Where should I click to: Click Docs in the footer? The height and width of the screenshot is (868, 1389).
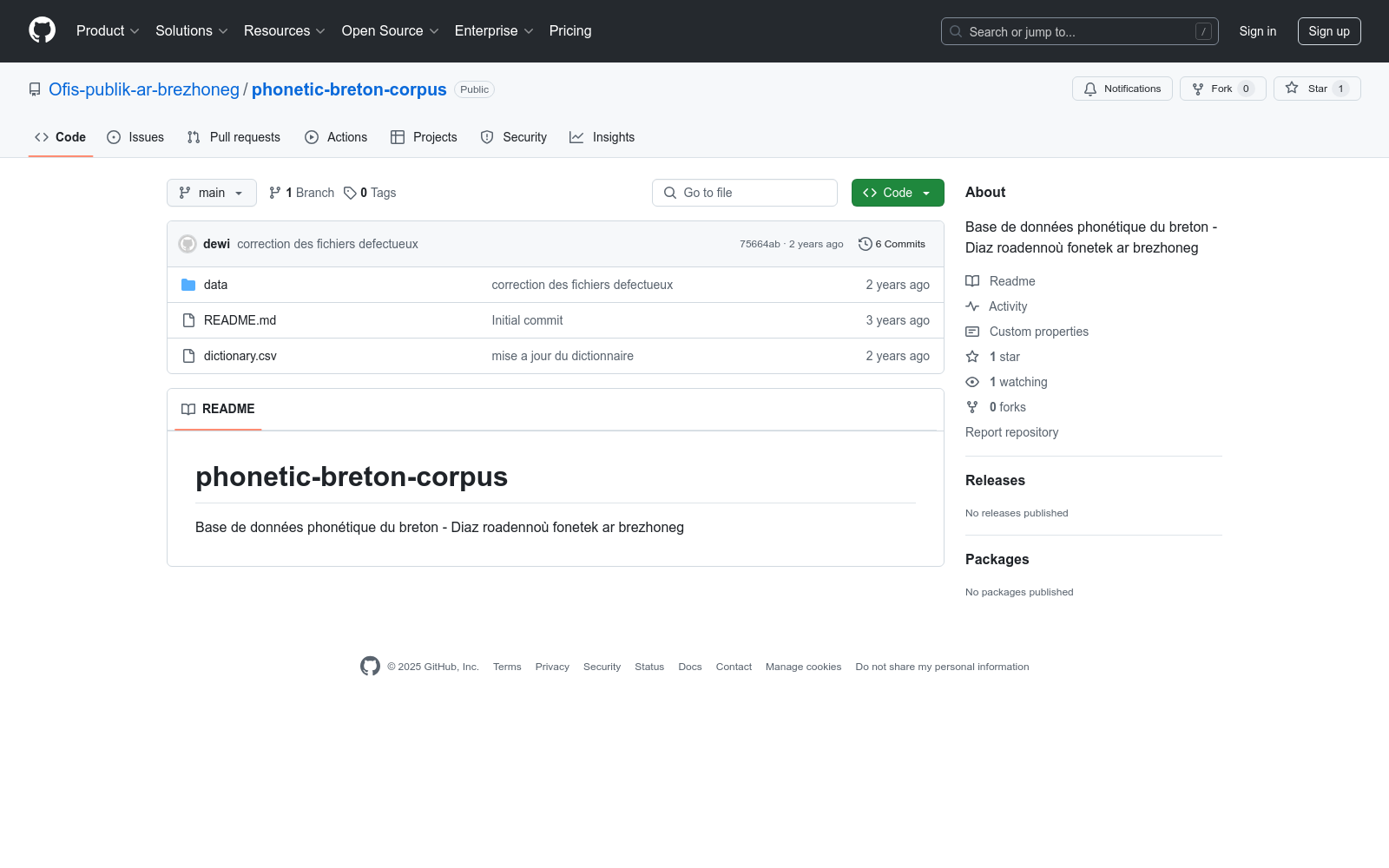(690, 667)
